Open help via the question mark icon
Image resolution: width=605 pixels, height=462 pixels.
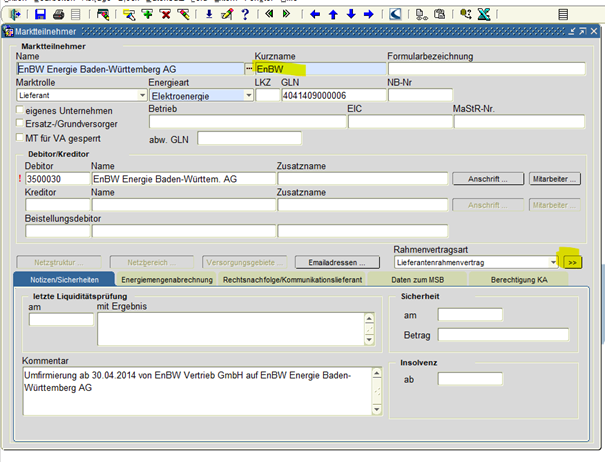(245, 14)
